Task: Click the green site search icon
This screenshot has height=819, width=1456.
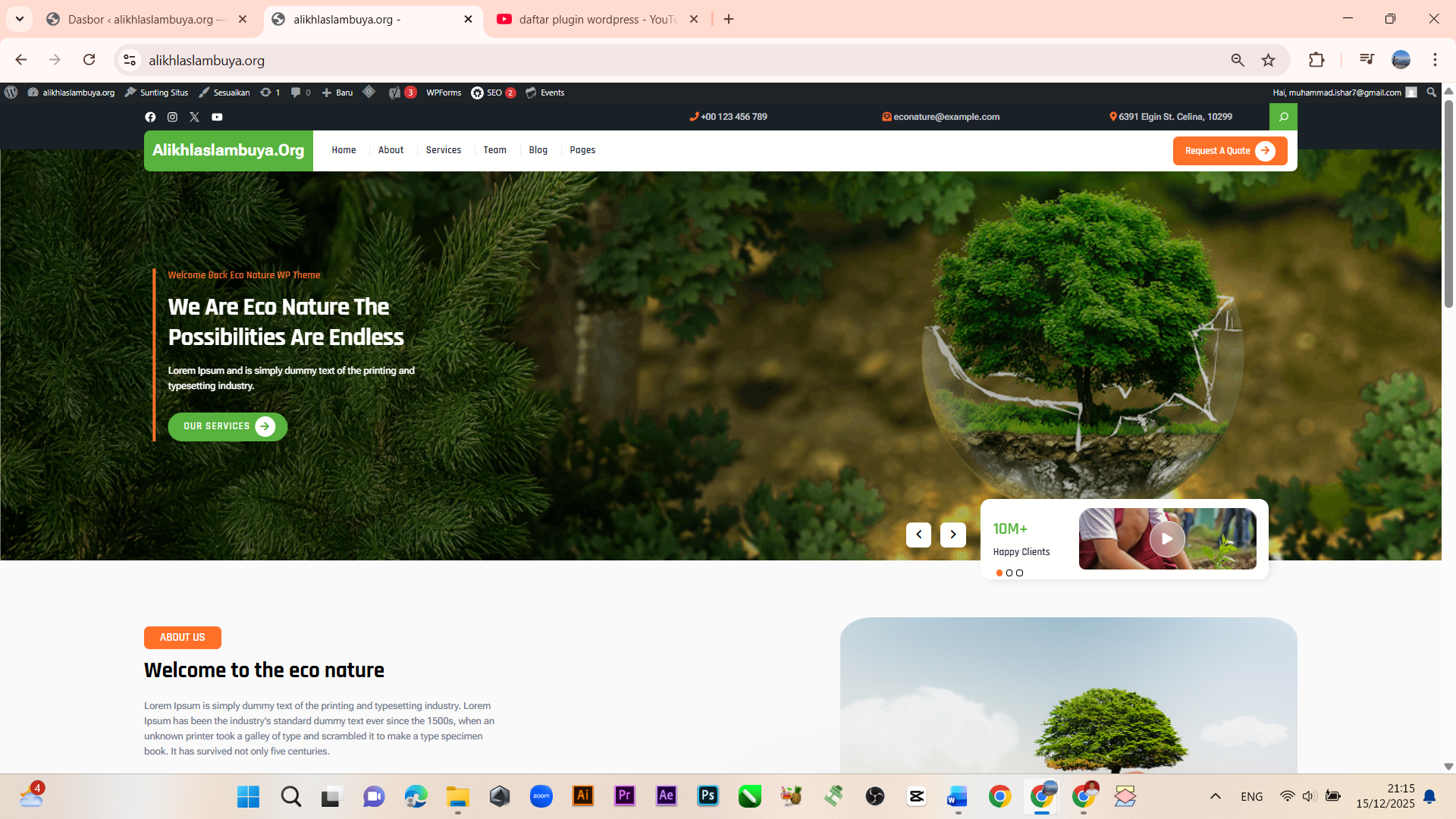Action: pos(1283,117)
